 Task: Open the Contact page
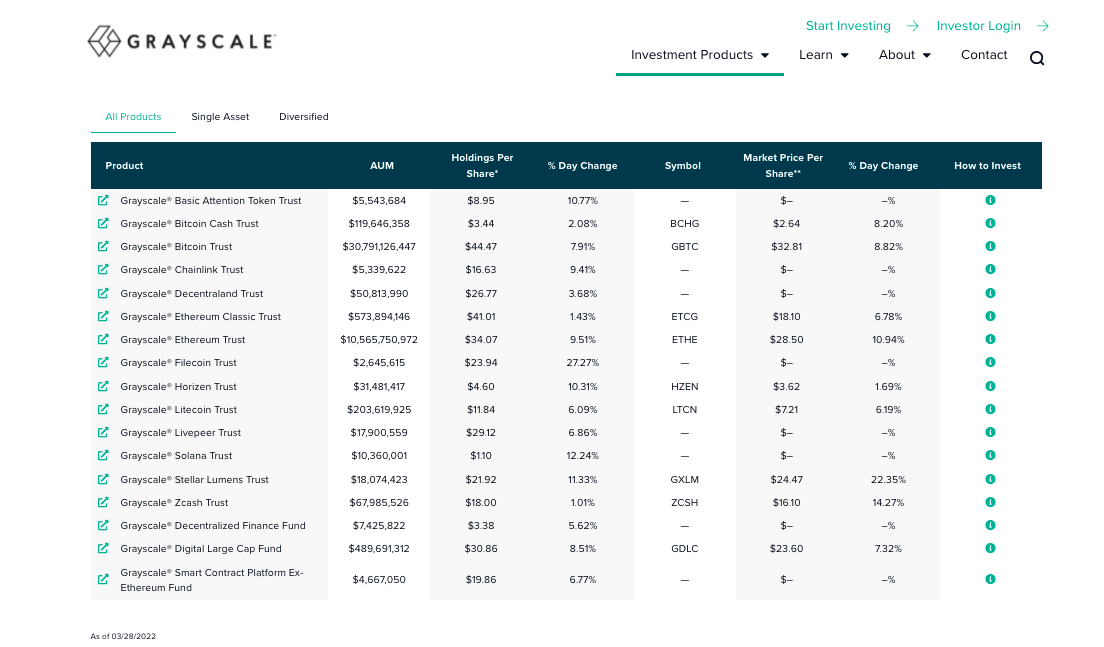[984, 55]
